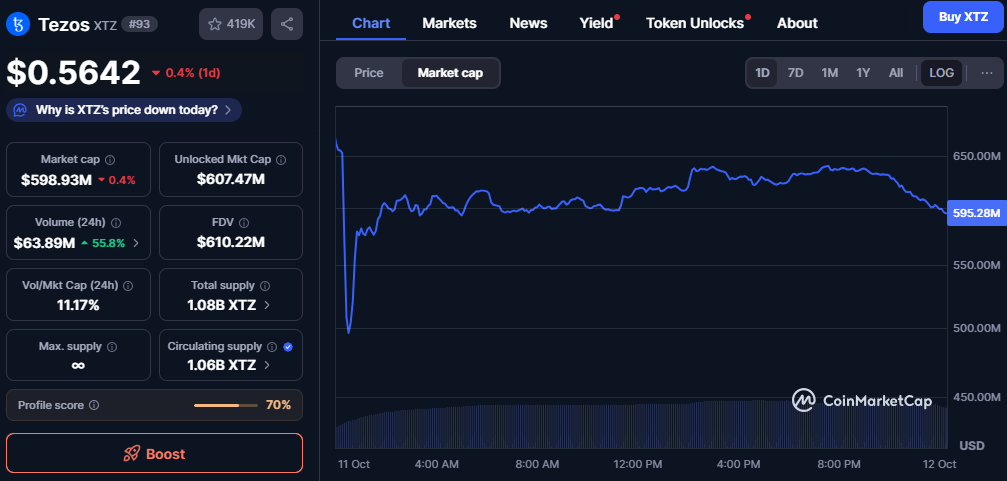Open the three-dot chart options menu
Viewport: 1007px width, 481px height.
987,73
